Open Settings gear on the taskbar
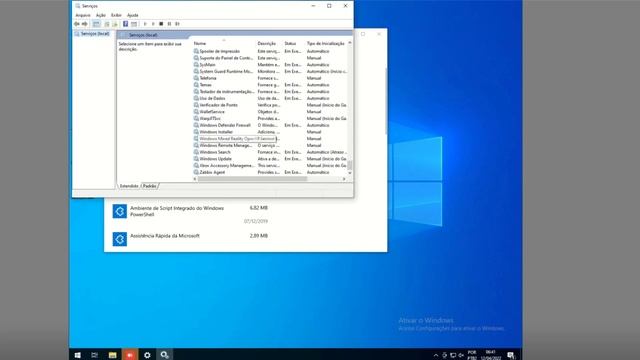The height and width of the screenshot is (360, 640). point(147,355)
